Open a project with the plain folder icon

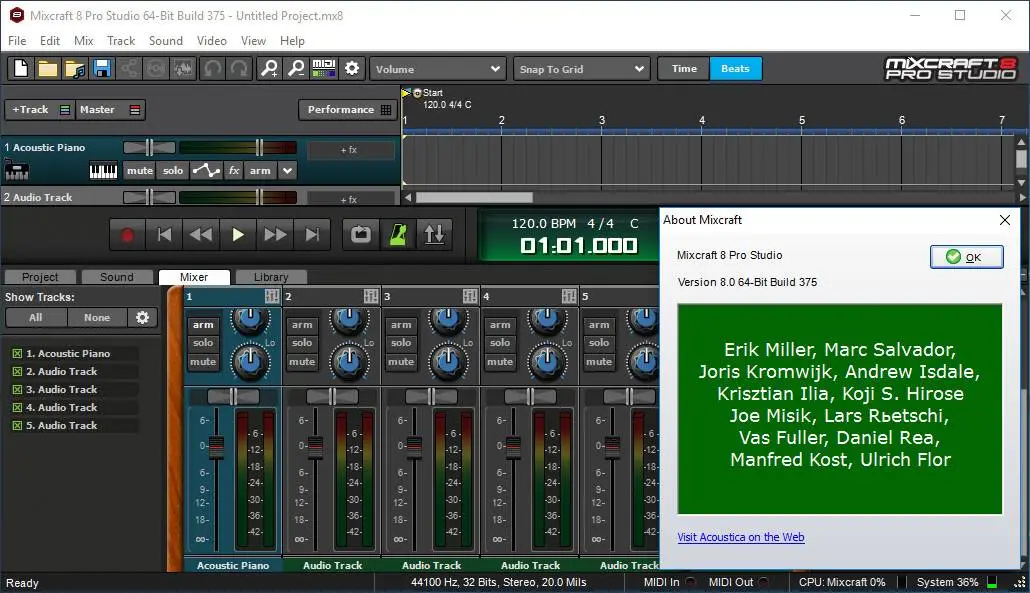point(47,68)
